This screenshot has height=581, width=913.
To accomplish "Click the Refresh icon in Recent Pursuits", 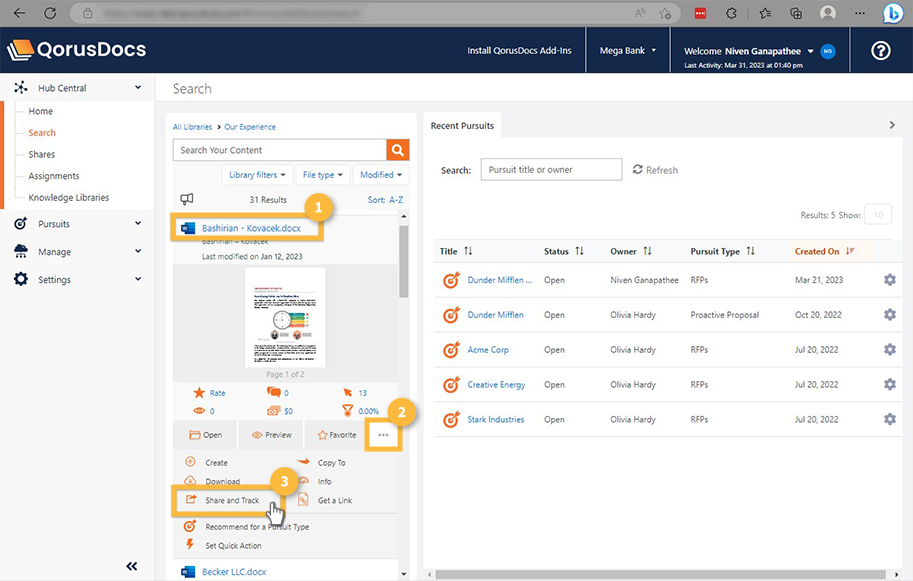I will point(638,170).
